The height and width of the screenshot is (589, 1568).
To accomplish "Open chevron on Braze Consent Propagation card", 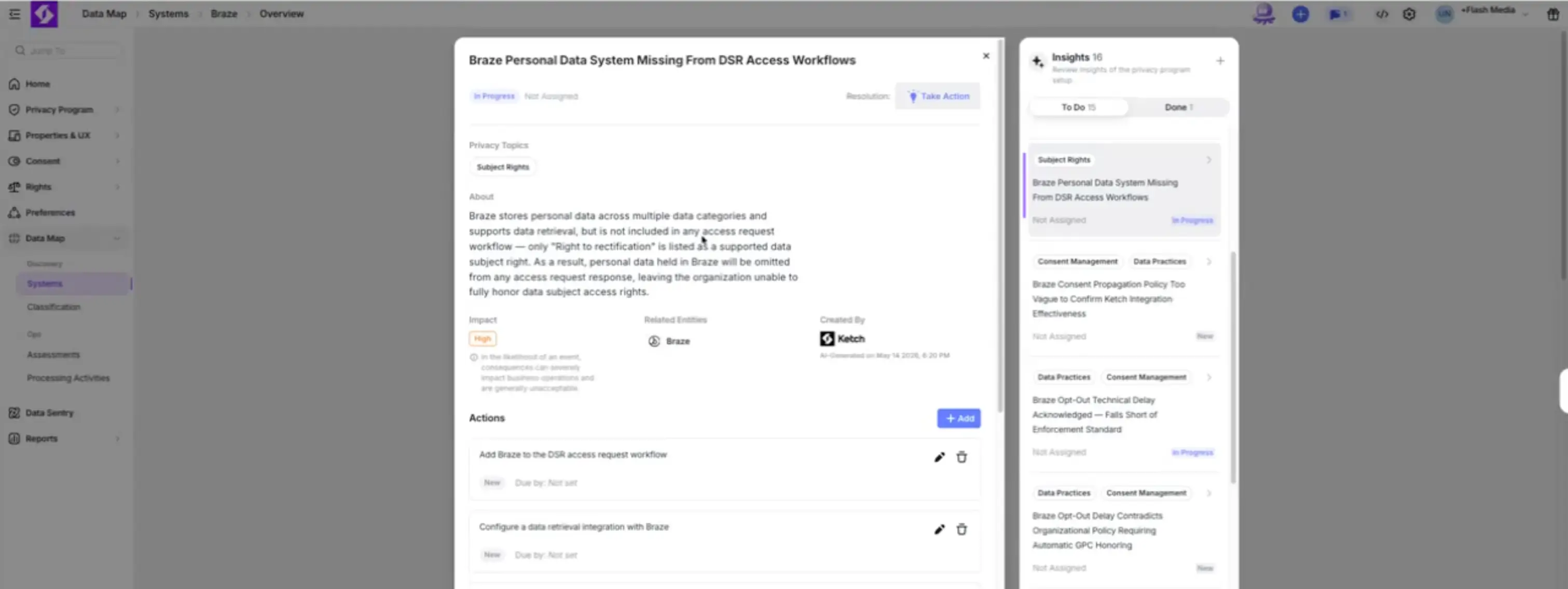I will [x=1209, y=262].
